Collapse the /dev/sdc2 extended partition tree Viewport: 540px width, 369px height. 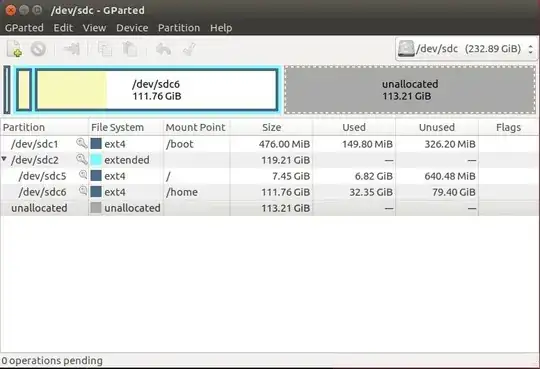coord(4,159)
